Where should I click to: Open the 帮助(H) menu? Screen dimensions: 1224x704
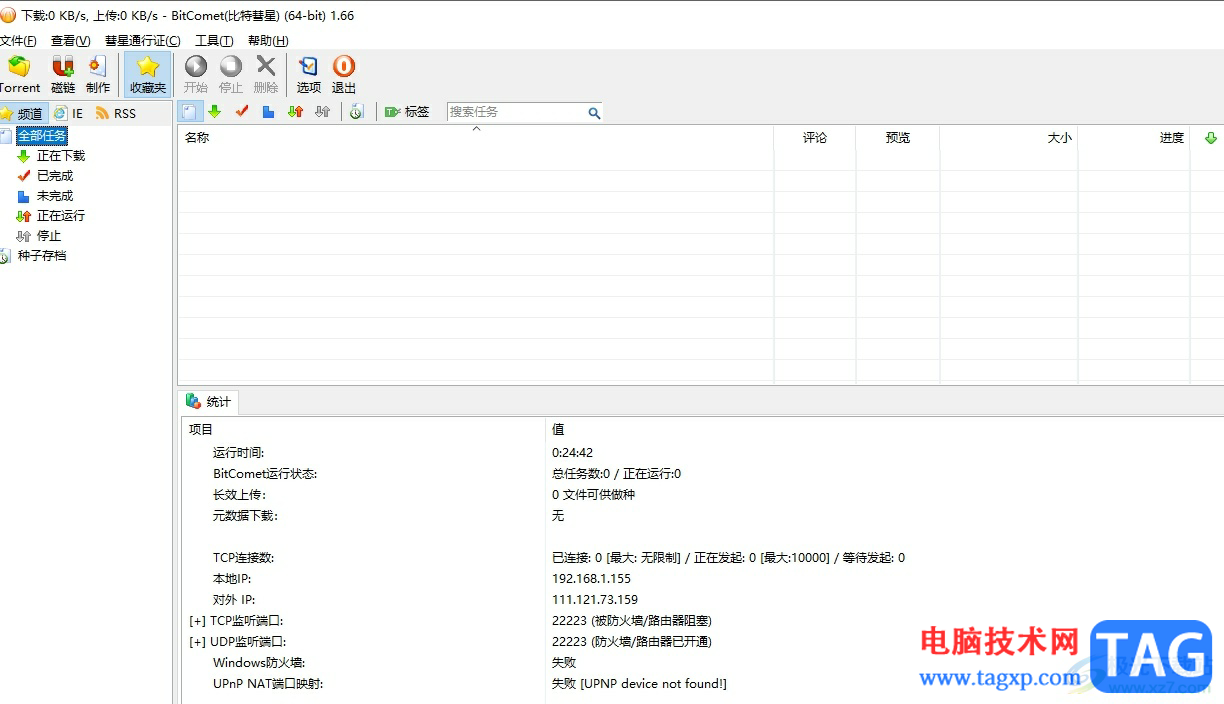(x=268, y=41)
